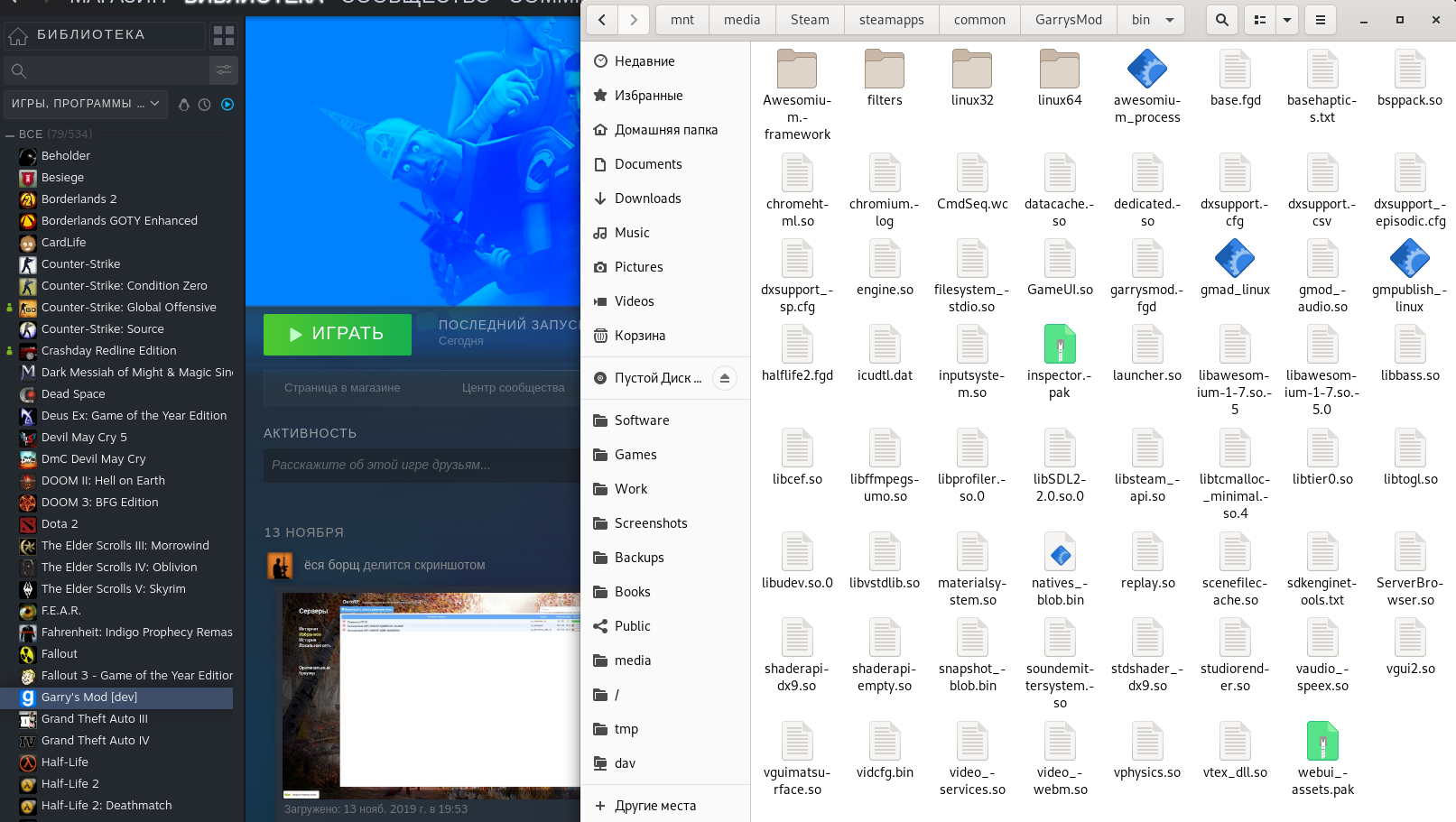Toggle the ready-to-play filter (blue play icon)
The image size is (1456, 822).
click(227, 104)
